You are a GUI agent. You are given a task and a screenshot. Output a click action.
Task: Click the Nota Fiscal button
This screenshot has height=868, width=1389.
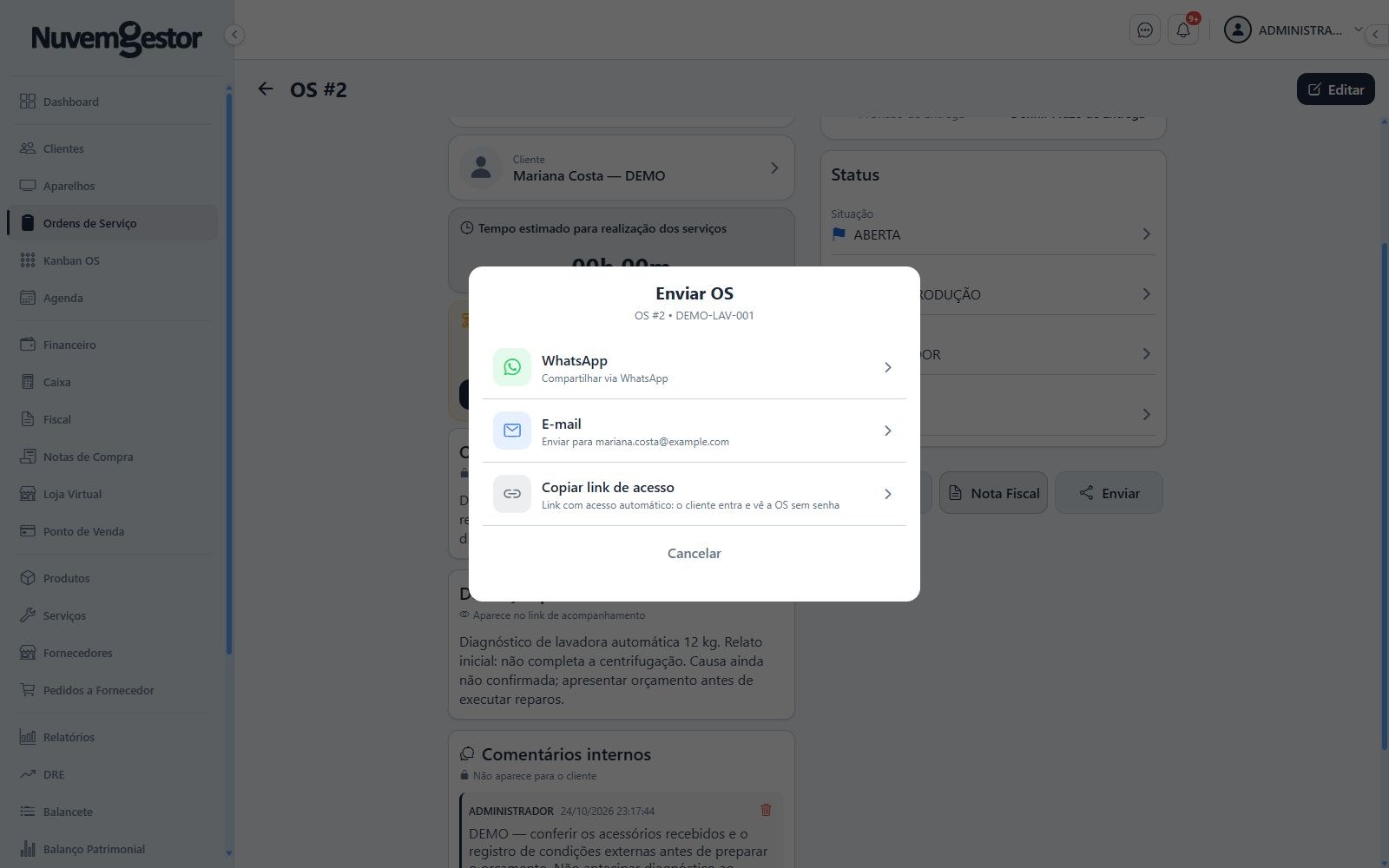pyautogui.click(x=993, y=493)
